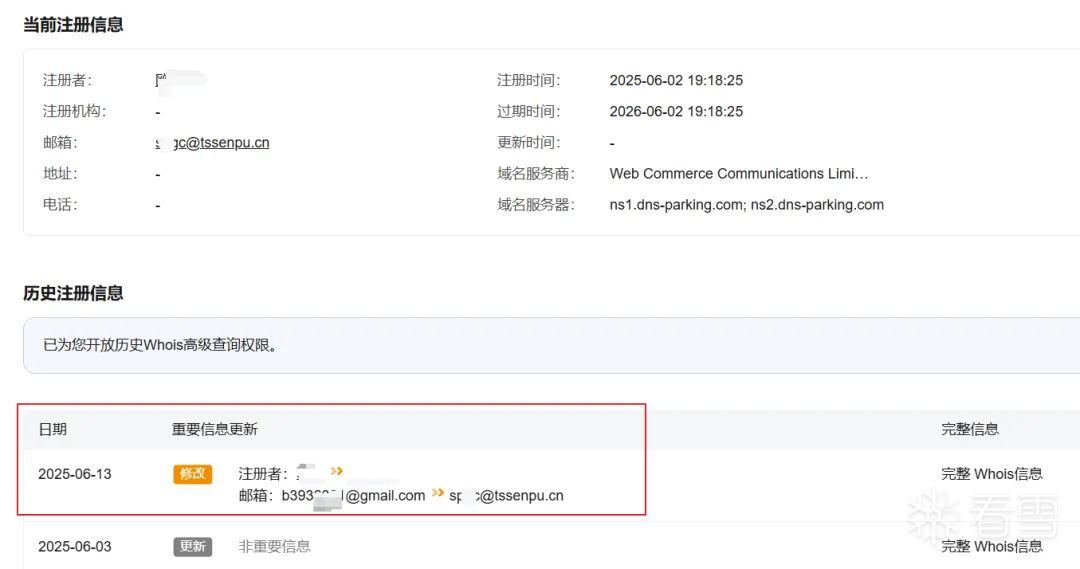Screen dimensions: 1080x569
Task: Open the full Whois info for 2025-06-13
Action: click(991, 474)
